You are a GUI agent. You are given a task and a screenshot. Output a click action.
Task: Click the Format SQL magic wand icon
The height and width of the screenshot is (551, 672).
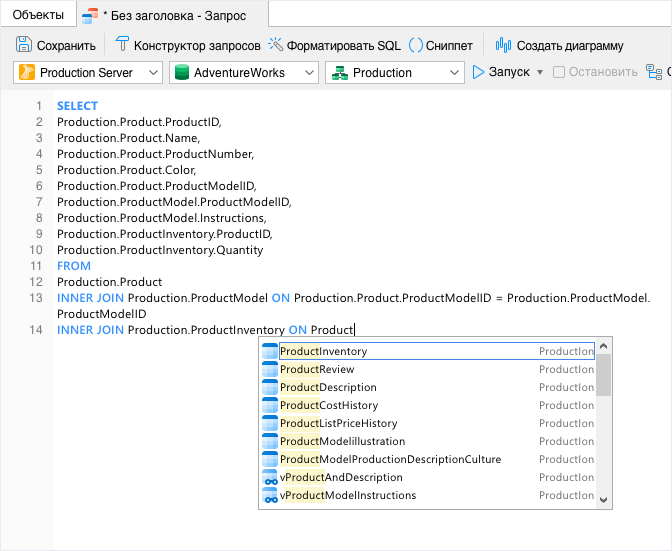click(276, 44)
